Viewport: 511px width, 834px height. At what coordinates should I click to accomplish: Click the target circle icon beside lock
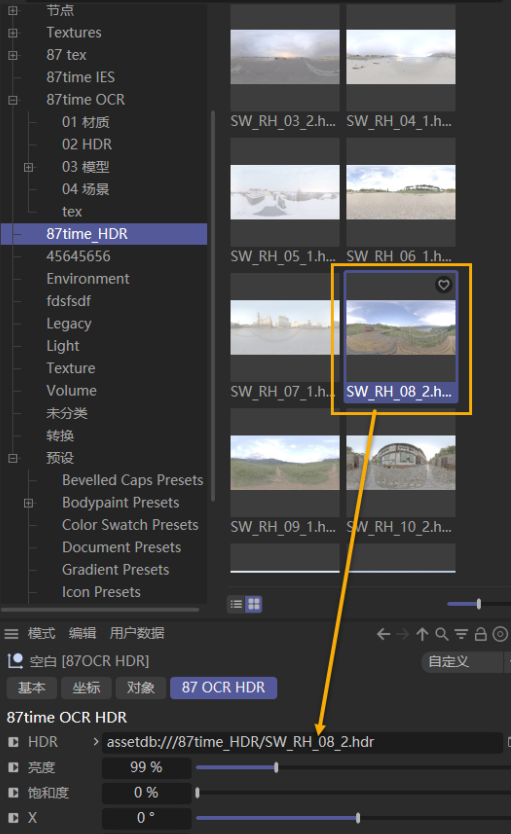pyautogui.click(x=500, y=634)
